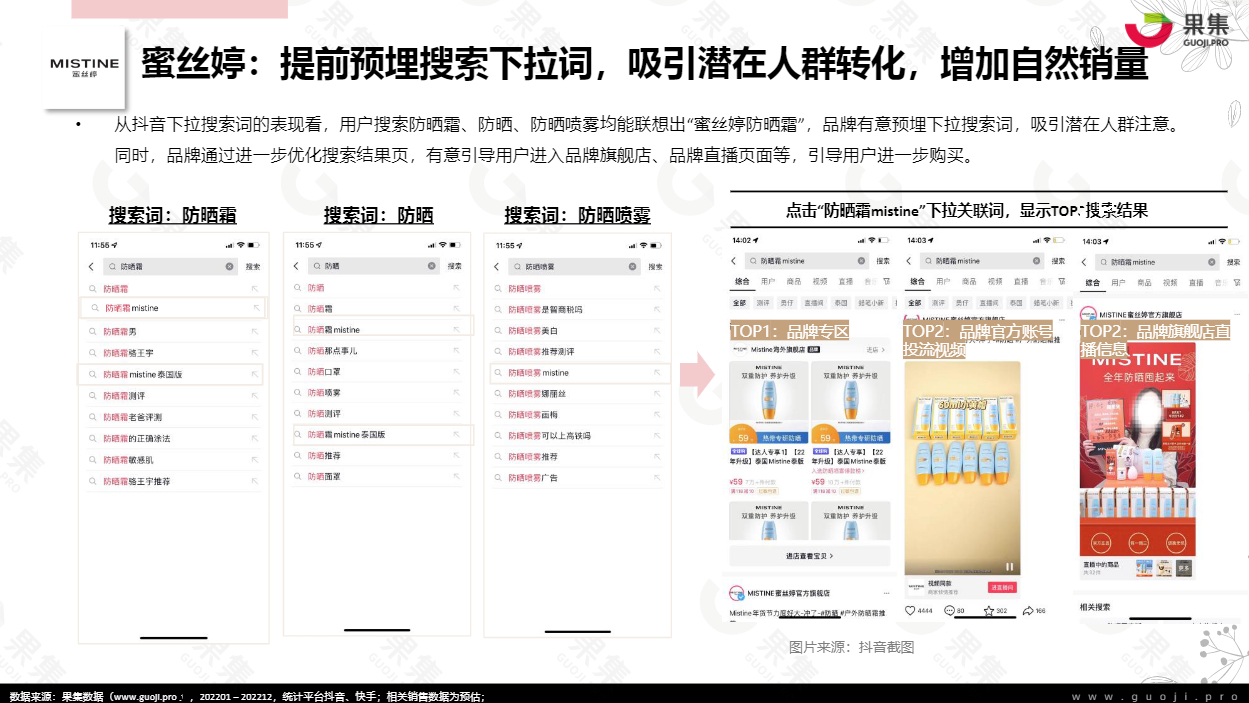Select 泰国 filter chip in 14:02 phone
Image resolution: width=1249 pixels, height=703 pixels.
pyautogui.click(x=842, y=302)
